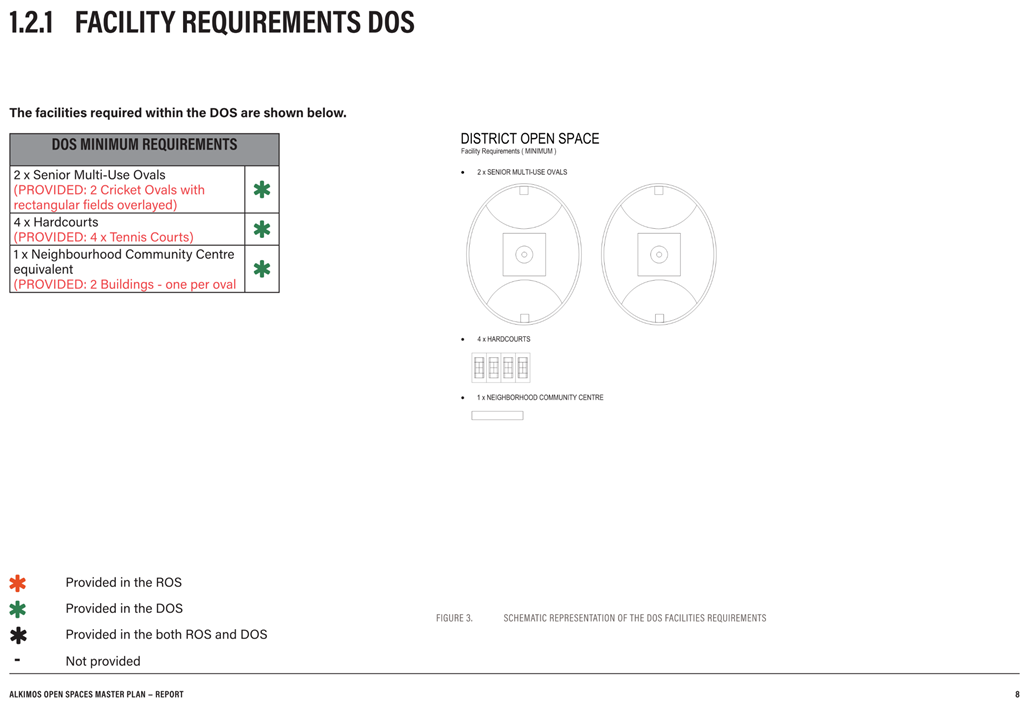Image resolution: width=1029 pixels, height=702 pixels.
Task: Click the legend text "Provided in the DOS"
Action: (124, 609)
